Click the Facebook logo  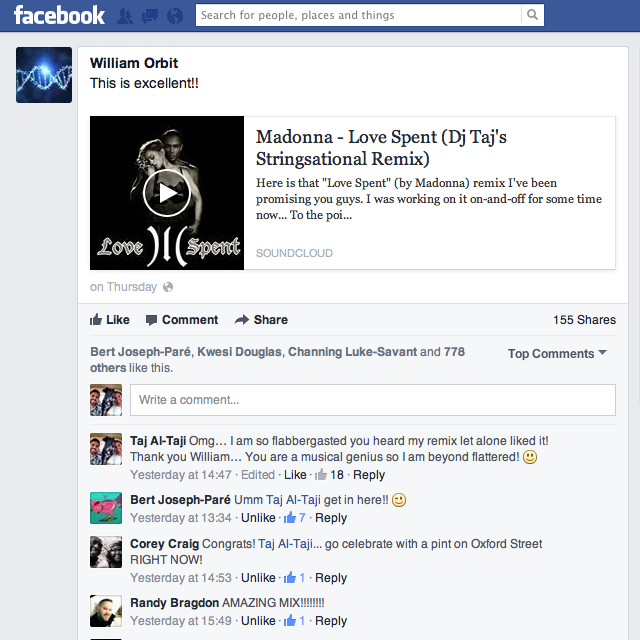(59, 16)
